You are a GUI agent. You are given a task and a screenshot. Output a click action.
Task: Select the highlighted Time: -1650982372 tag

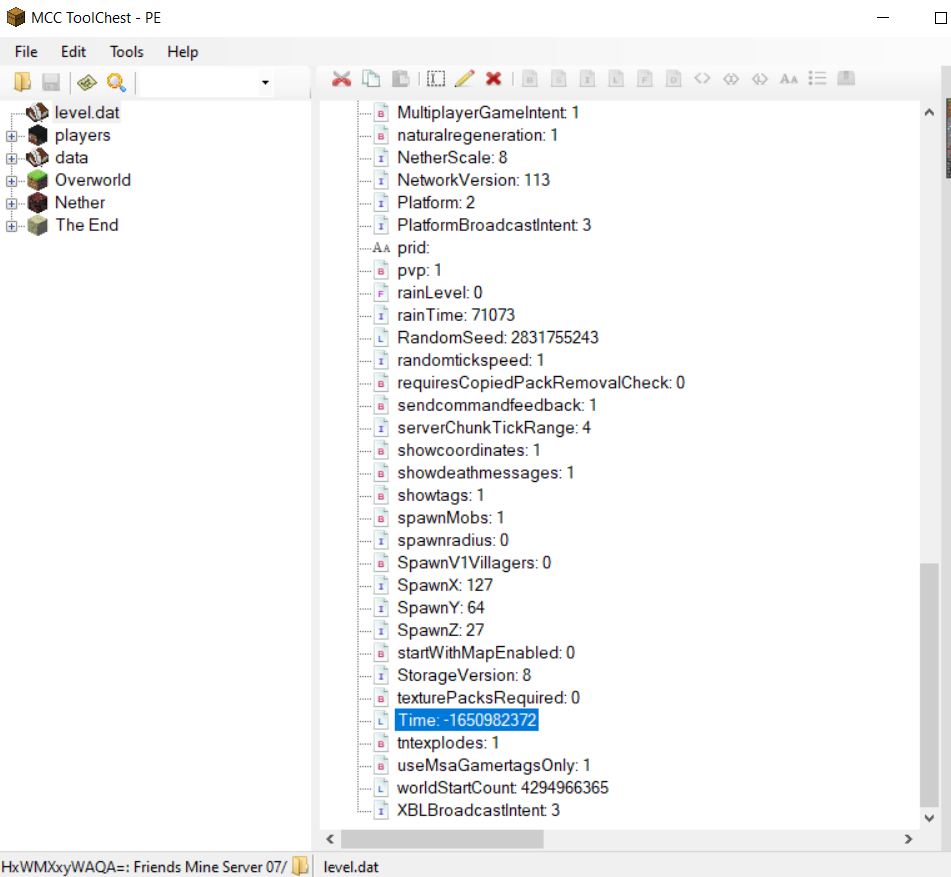[466, 720]
